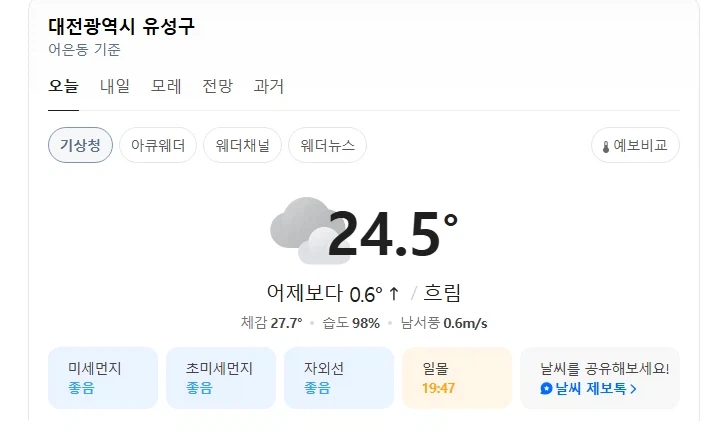Choose the 웨더뉴스 provider chip

[327, 145]
